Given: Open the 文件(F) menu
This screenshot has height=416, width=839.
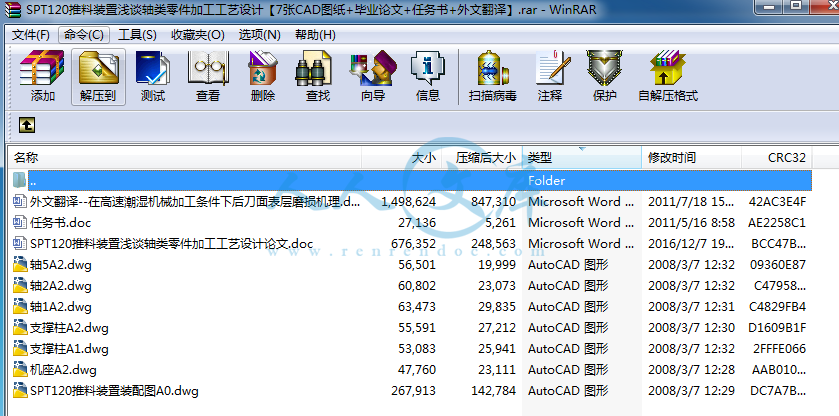Looking at the screenshot, I should (x=31, y=35).
